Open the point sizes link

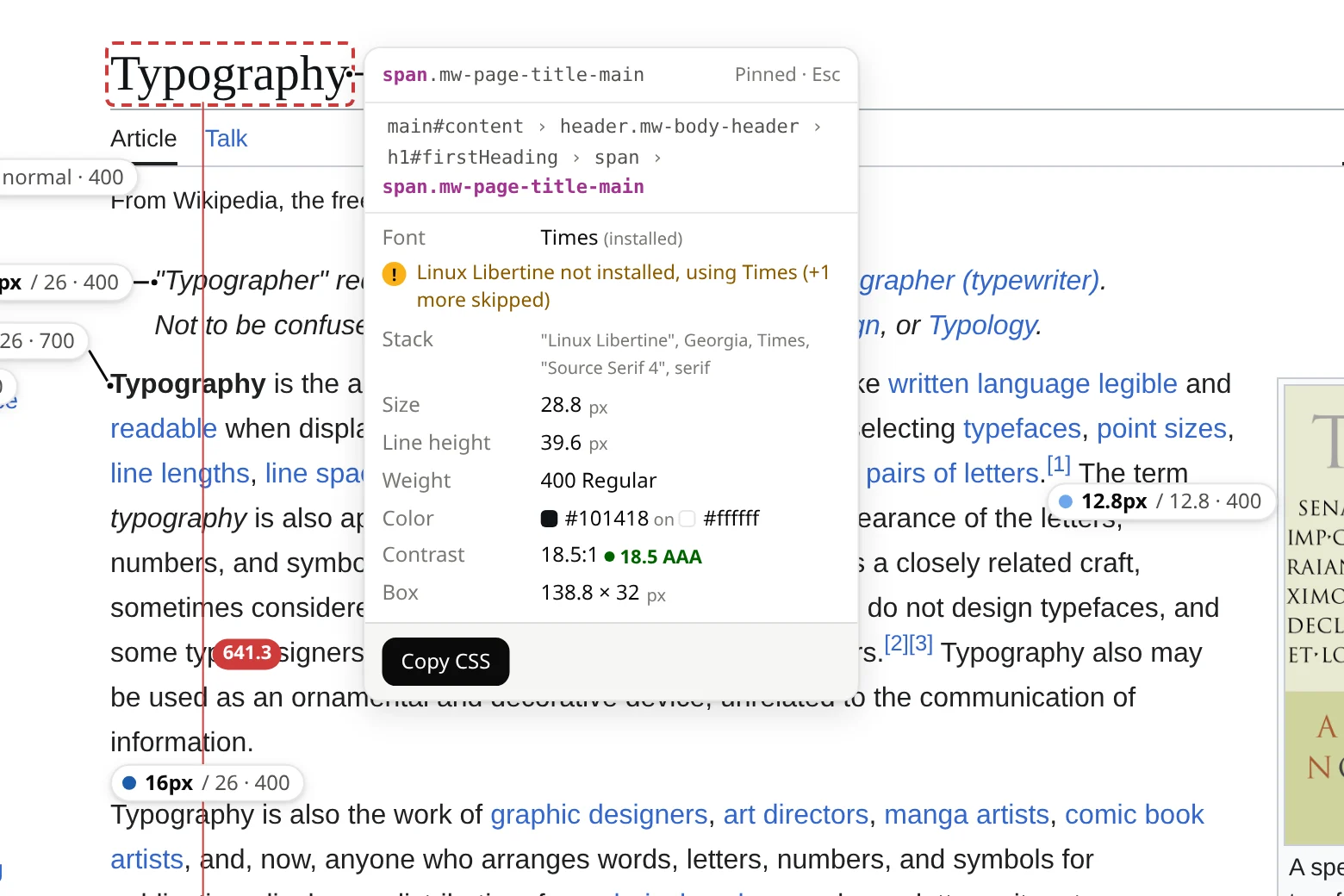coord(1161,428)
